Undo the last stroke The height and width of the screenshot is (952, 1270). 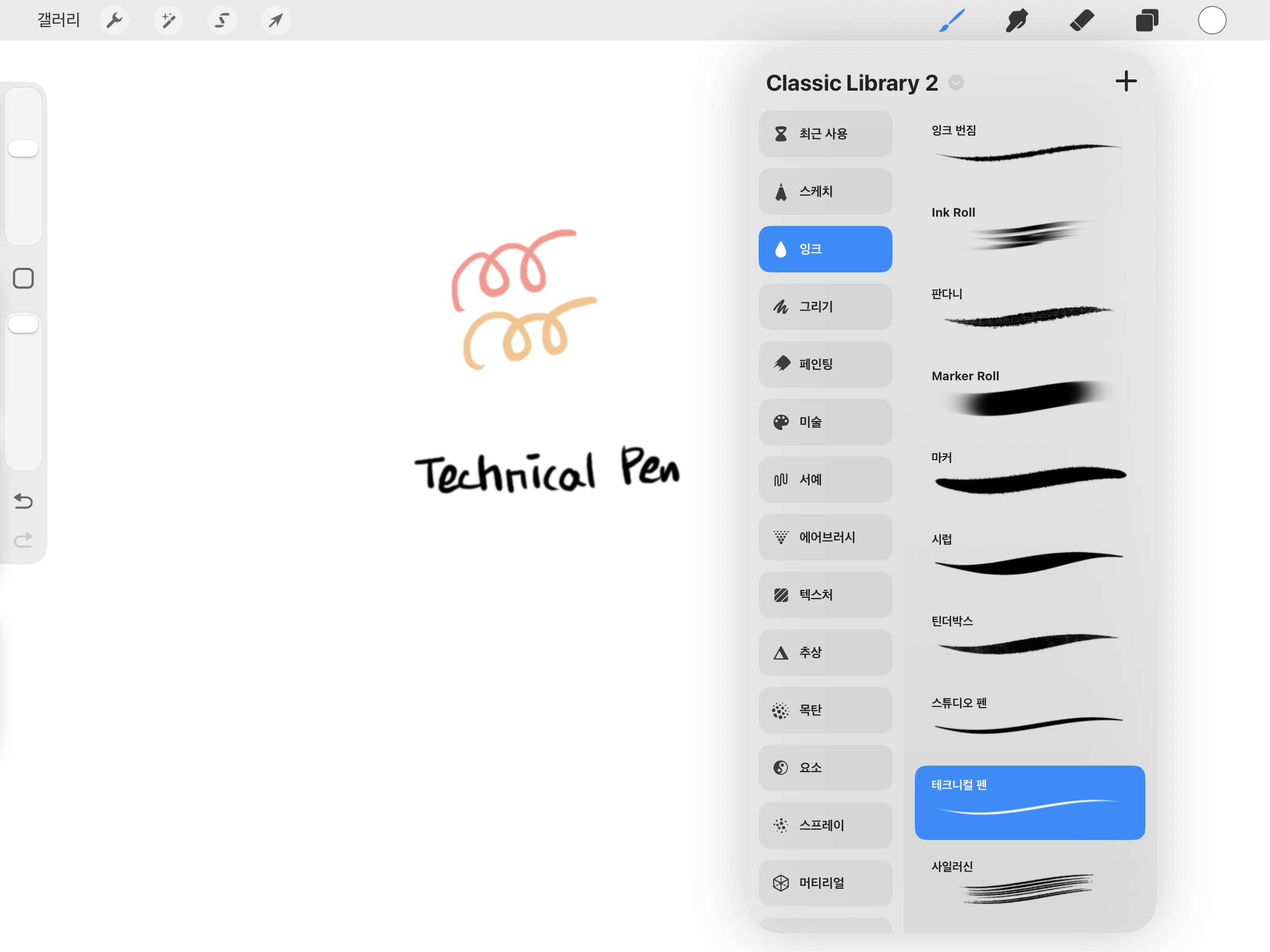tap(23, 501)
